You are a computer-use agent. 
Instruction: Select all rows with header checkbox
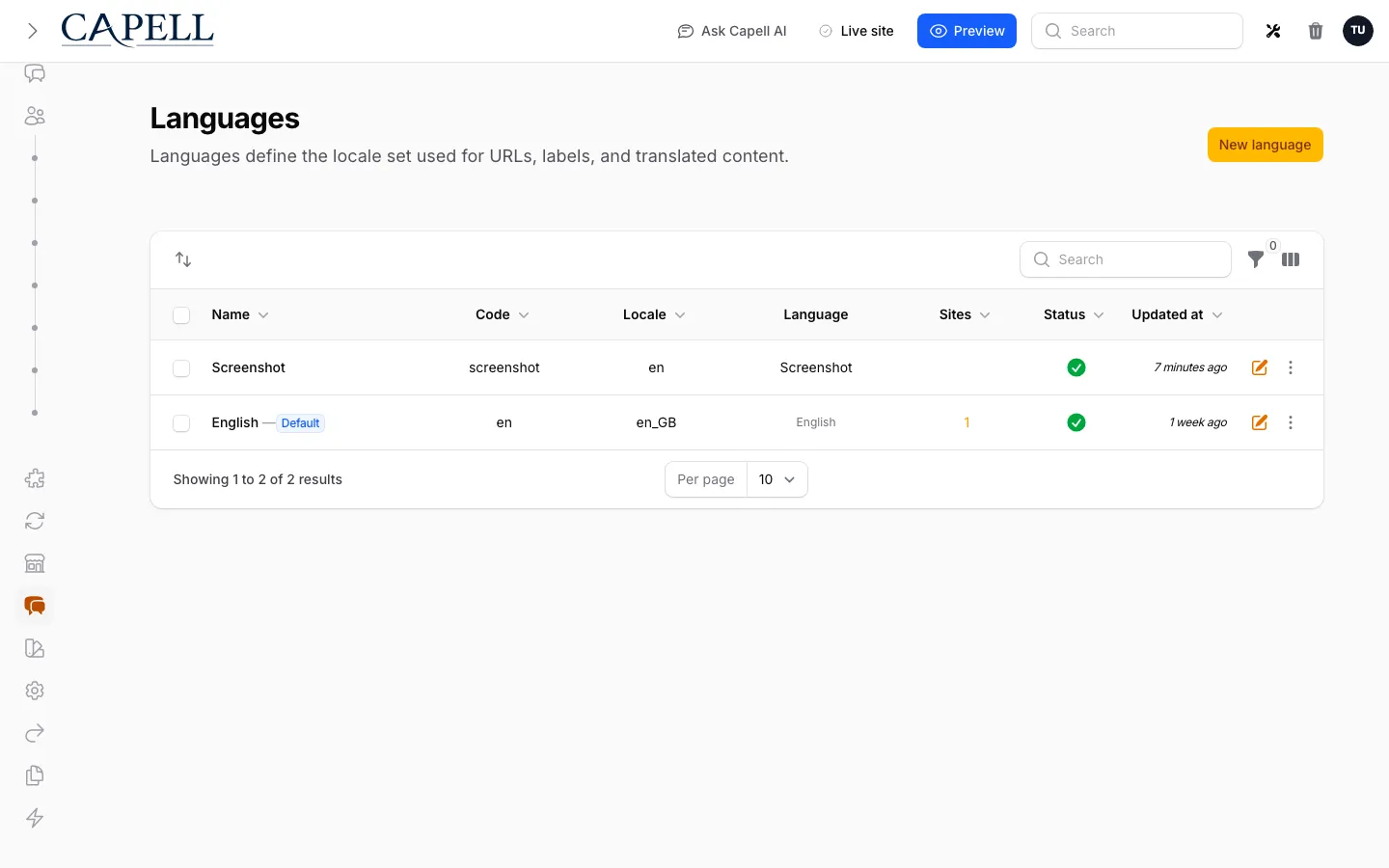[181, 315]
